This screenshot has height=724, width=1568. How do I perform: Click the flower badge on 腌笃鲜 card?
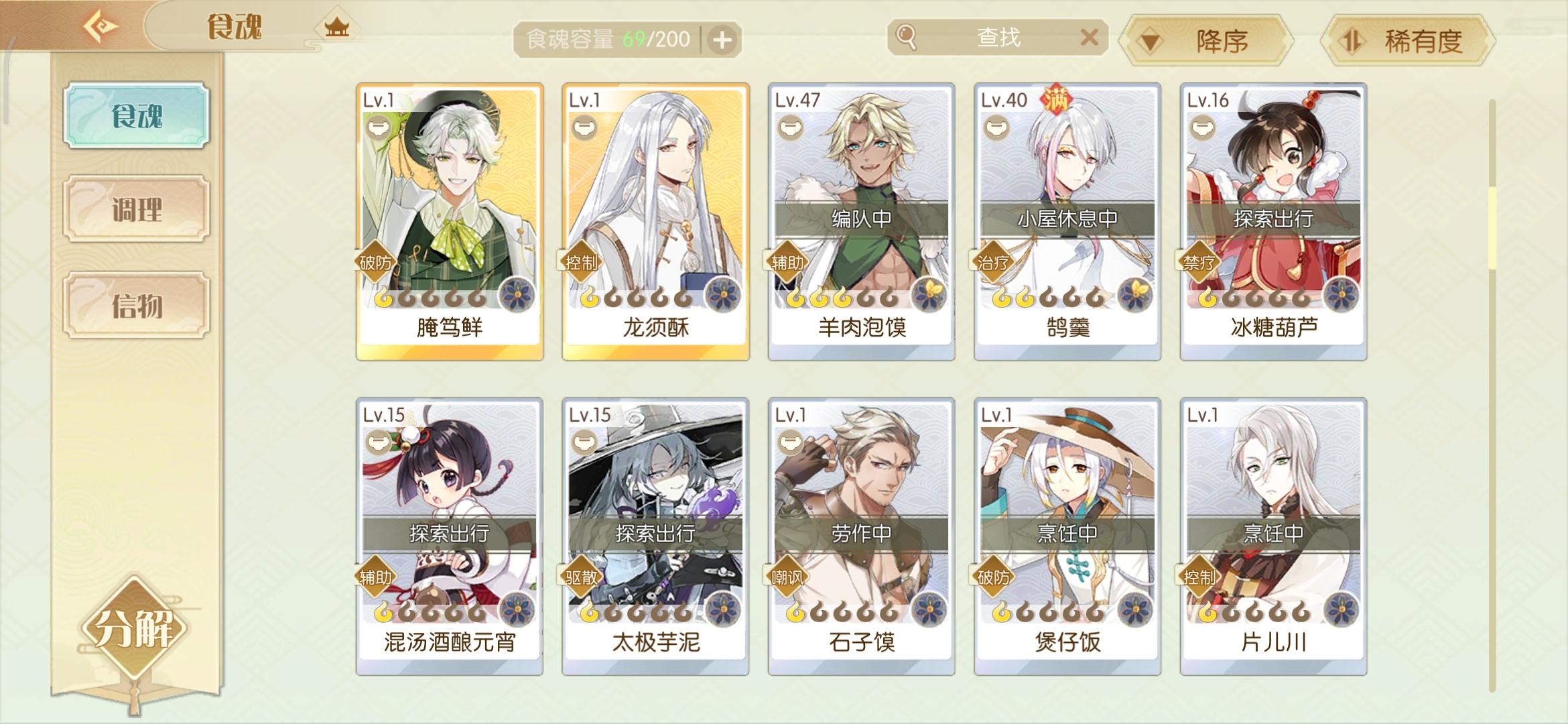point(517,295)
